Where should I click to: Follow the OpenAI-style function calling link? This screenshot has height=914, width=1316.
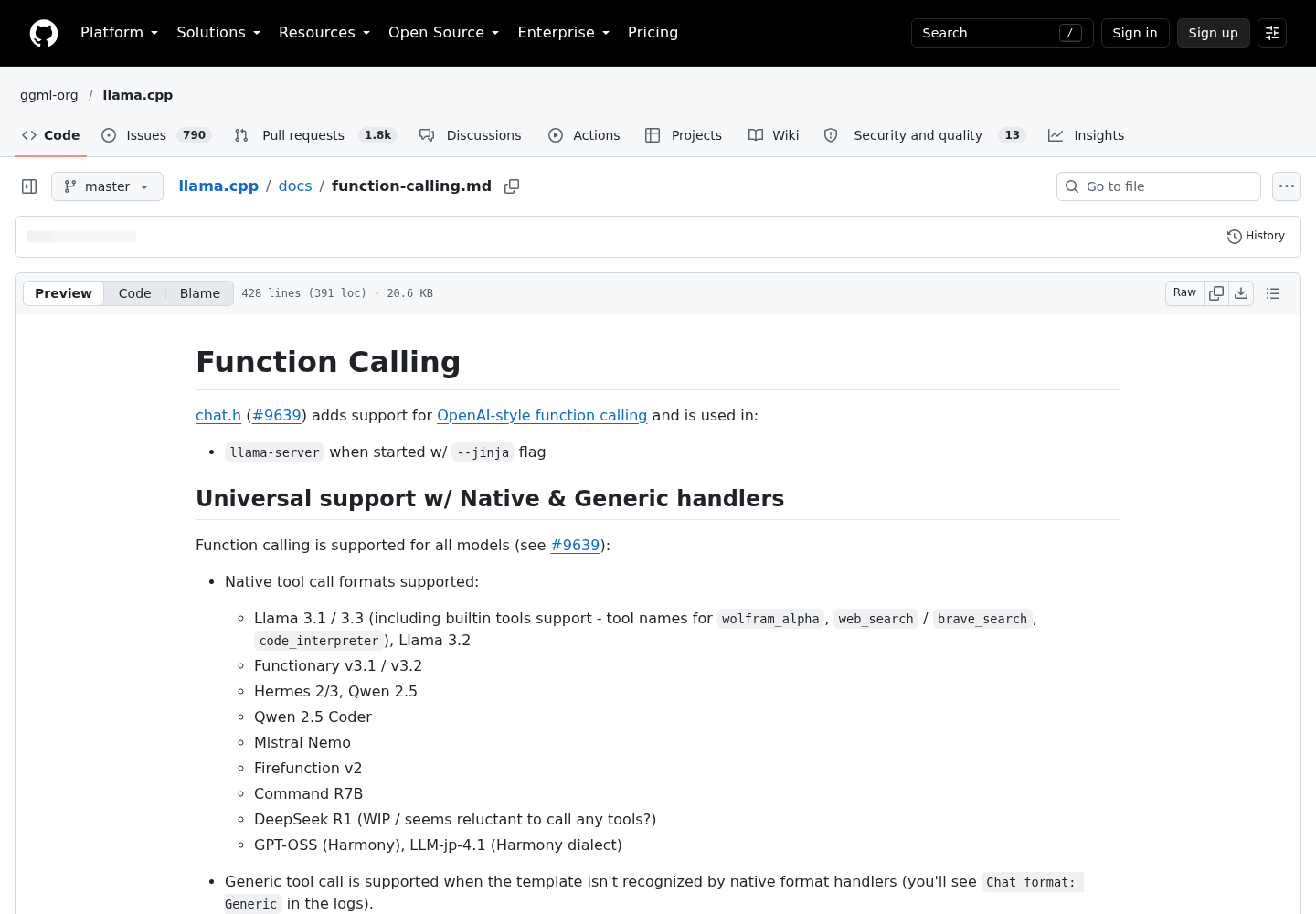point(542,416)
